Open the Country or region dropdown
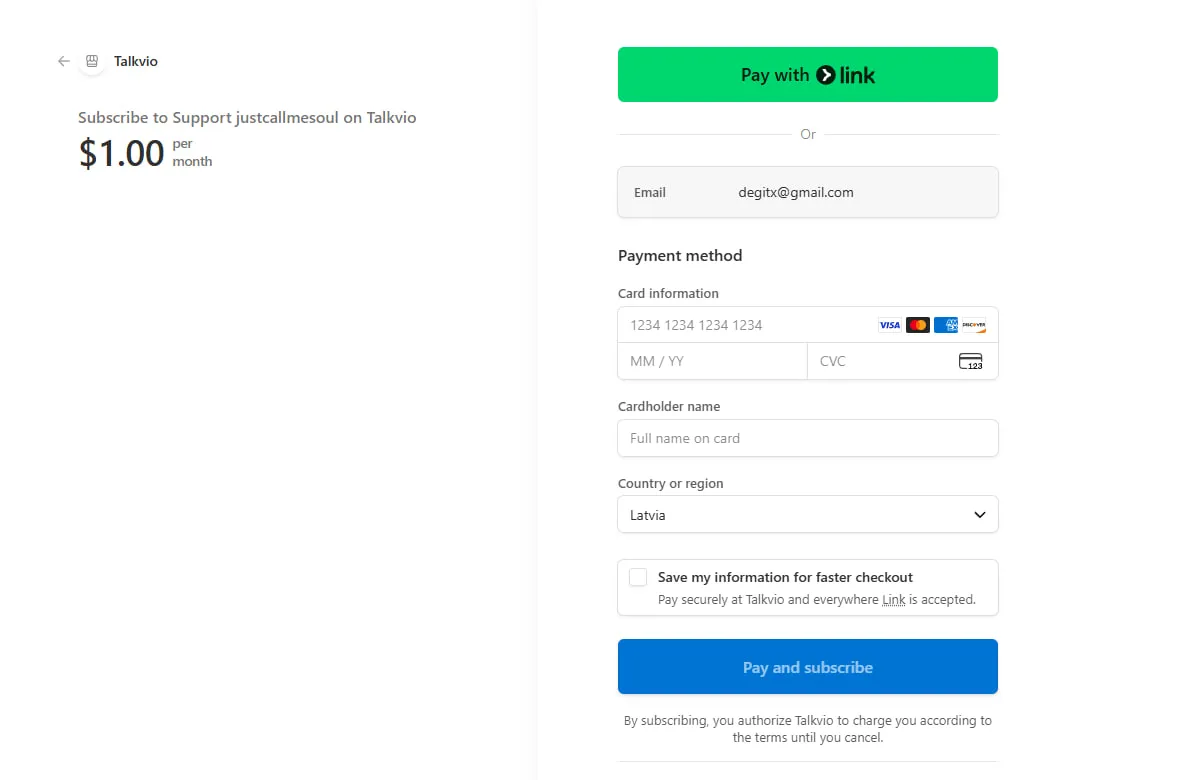The image size is (1180, 780). tap(807, 515)
